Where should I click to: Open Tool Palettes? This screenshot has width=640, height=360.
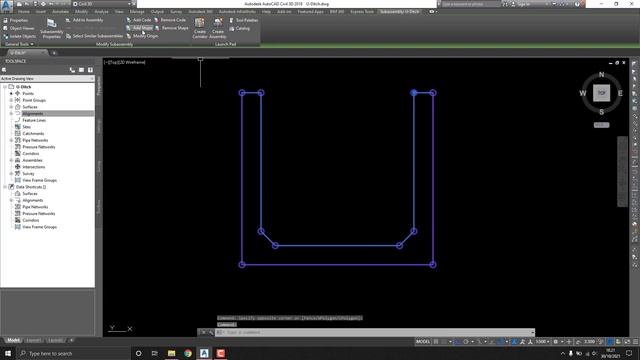[x=244, y=20]
